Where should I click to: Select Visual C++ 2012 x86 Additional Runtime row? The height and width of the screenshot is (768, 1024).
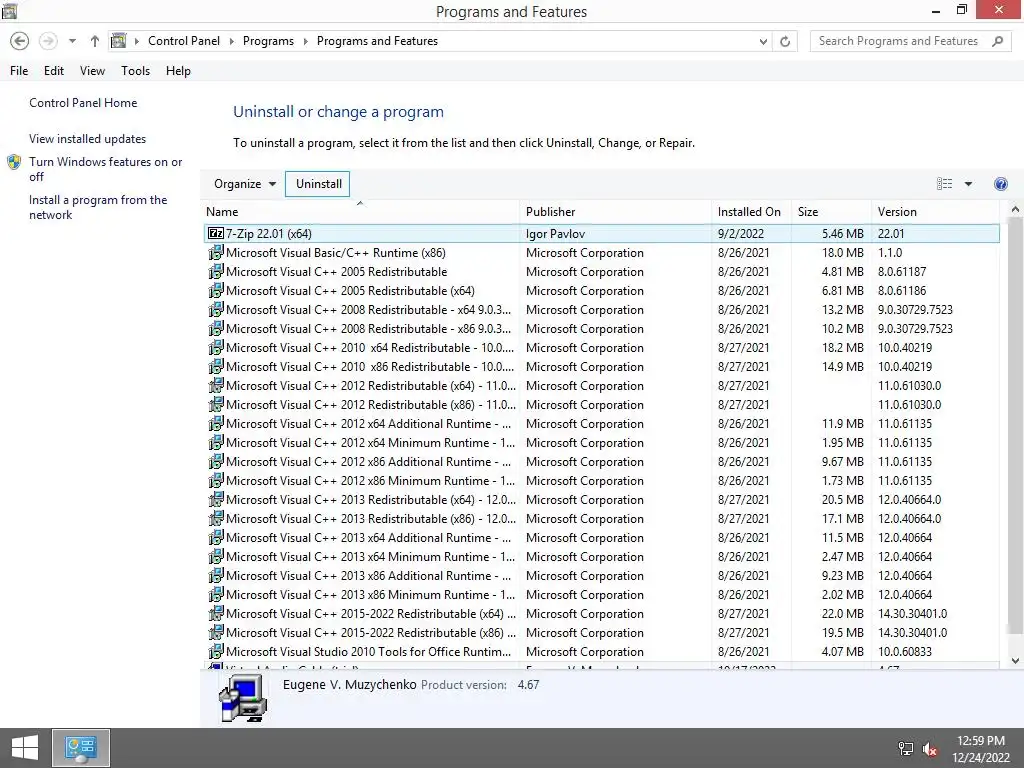[601, 461]
